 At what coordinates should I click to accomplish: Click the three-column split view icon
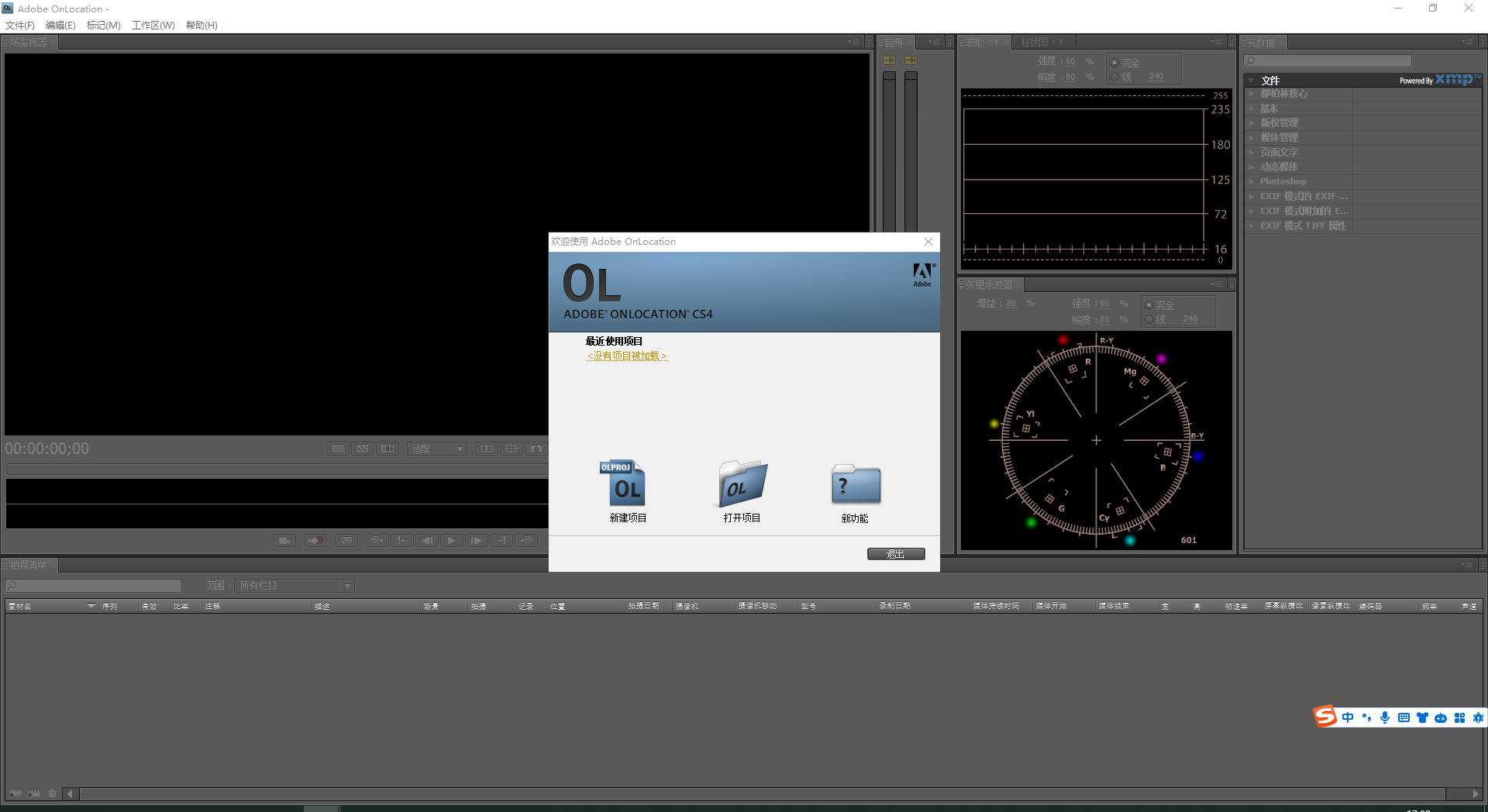coord(387,449)
